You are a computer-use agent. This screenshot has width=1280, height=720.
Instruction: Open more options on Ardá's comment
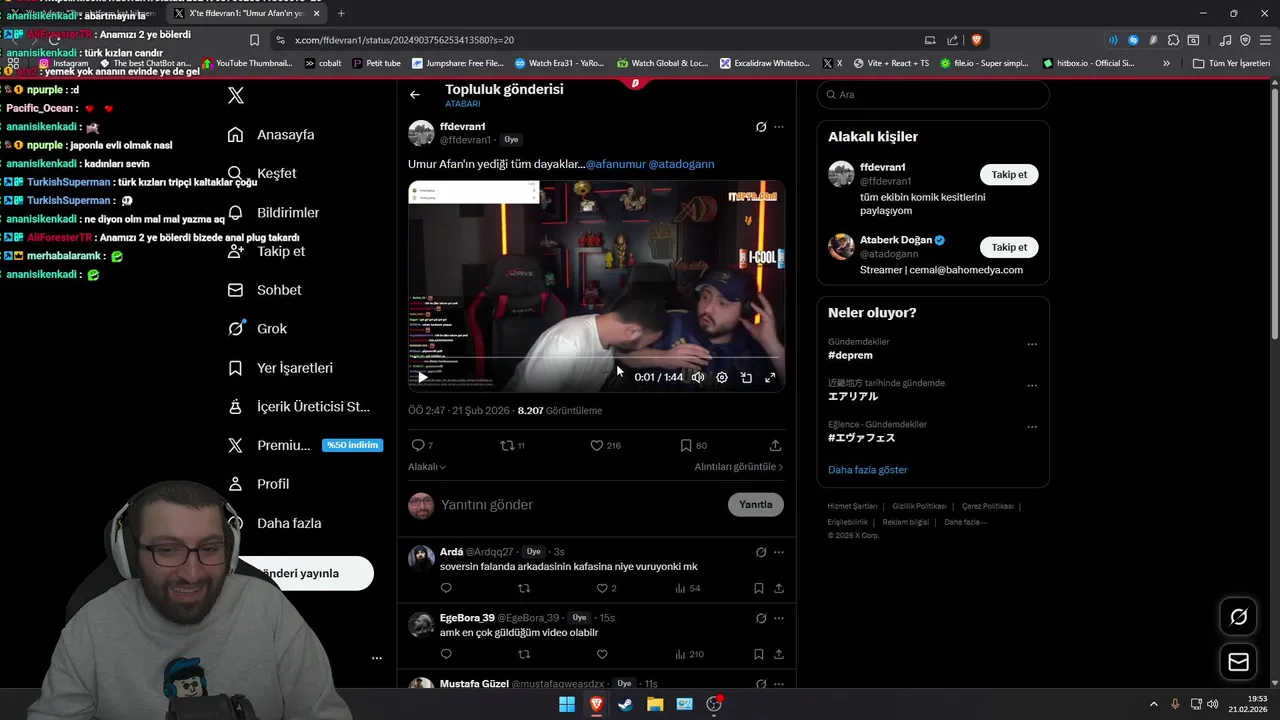[x=779, y=552]
